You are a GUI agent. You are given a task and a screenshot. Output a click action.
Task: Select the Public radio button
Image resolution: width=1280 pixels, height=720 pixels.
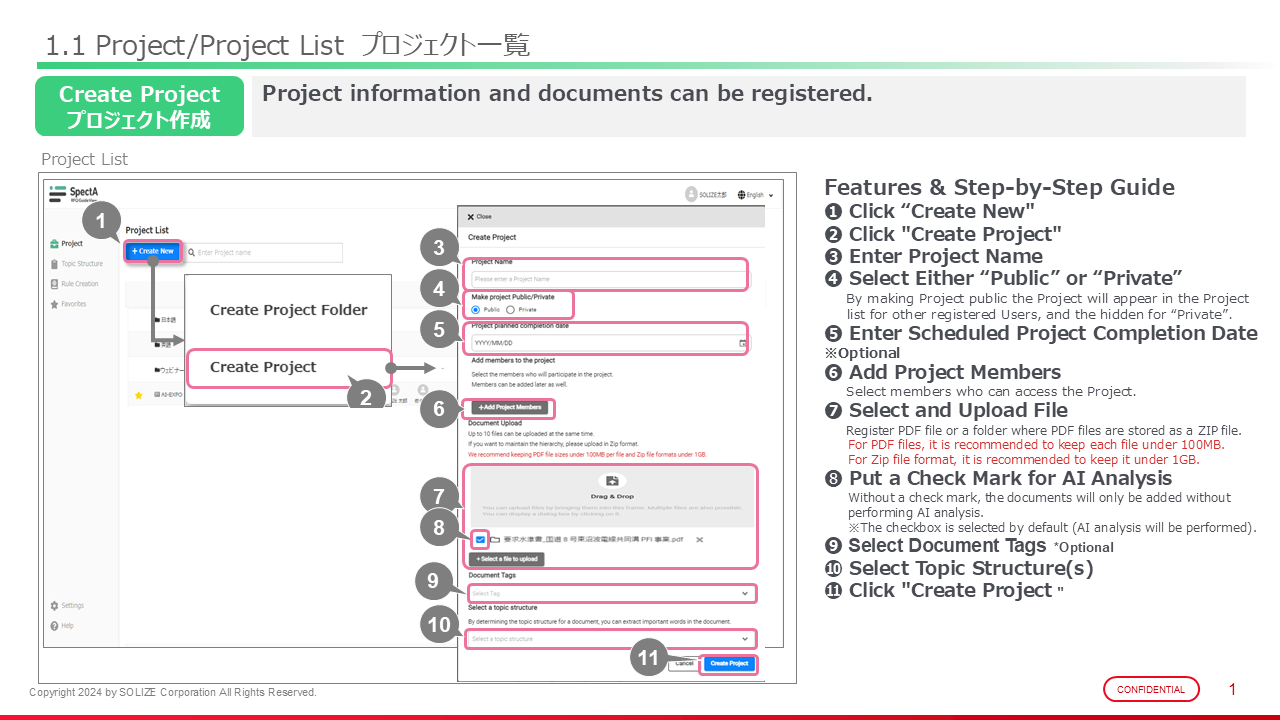[x=476, y=310]
